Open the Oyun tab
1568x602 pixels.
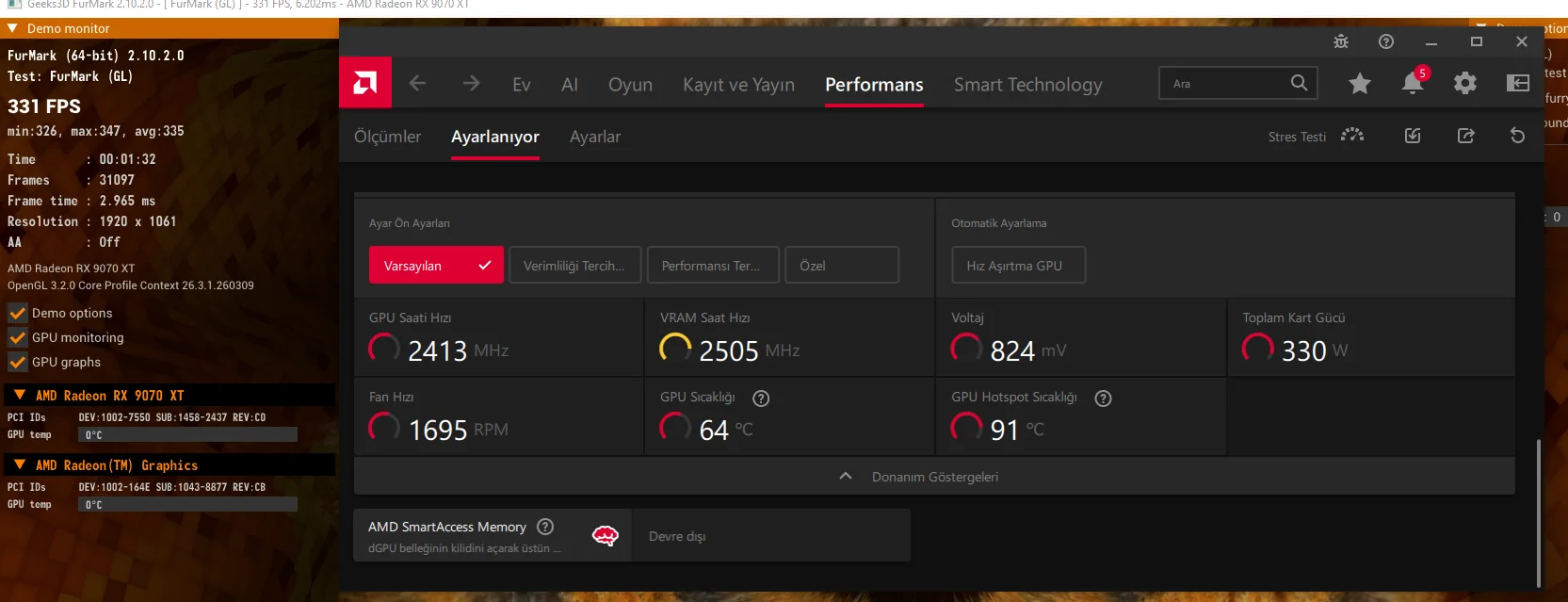(x=630, y=85)
